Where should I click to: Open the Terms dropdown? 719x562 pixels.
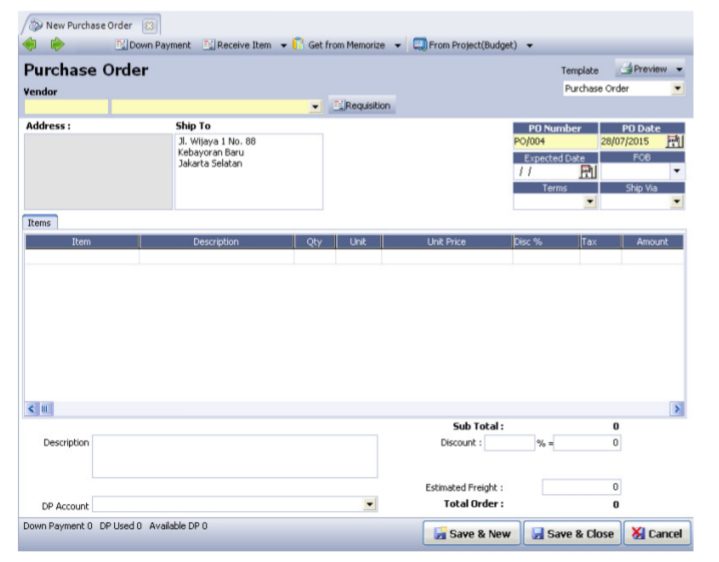tap(590, 202)
